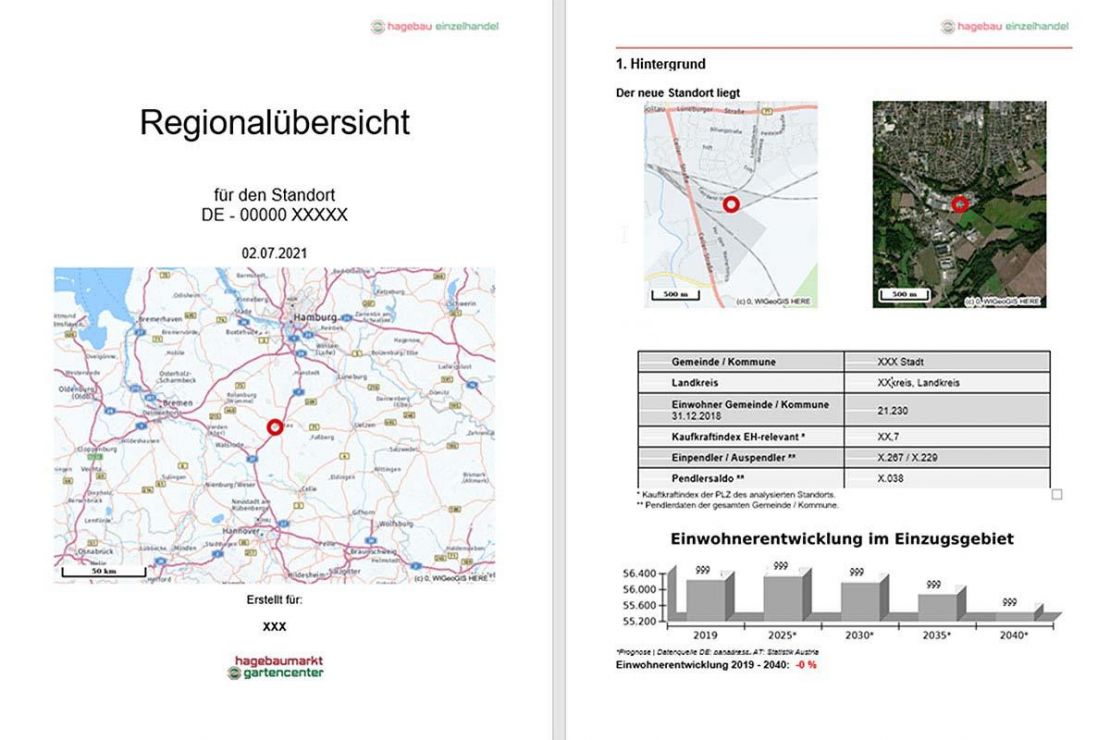Click the red marker on the satellite image
Screen dimensions: 1110x740
pyautogui.click(x=959, y=205)
